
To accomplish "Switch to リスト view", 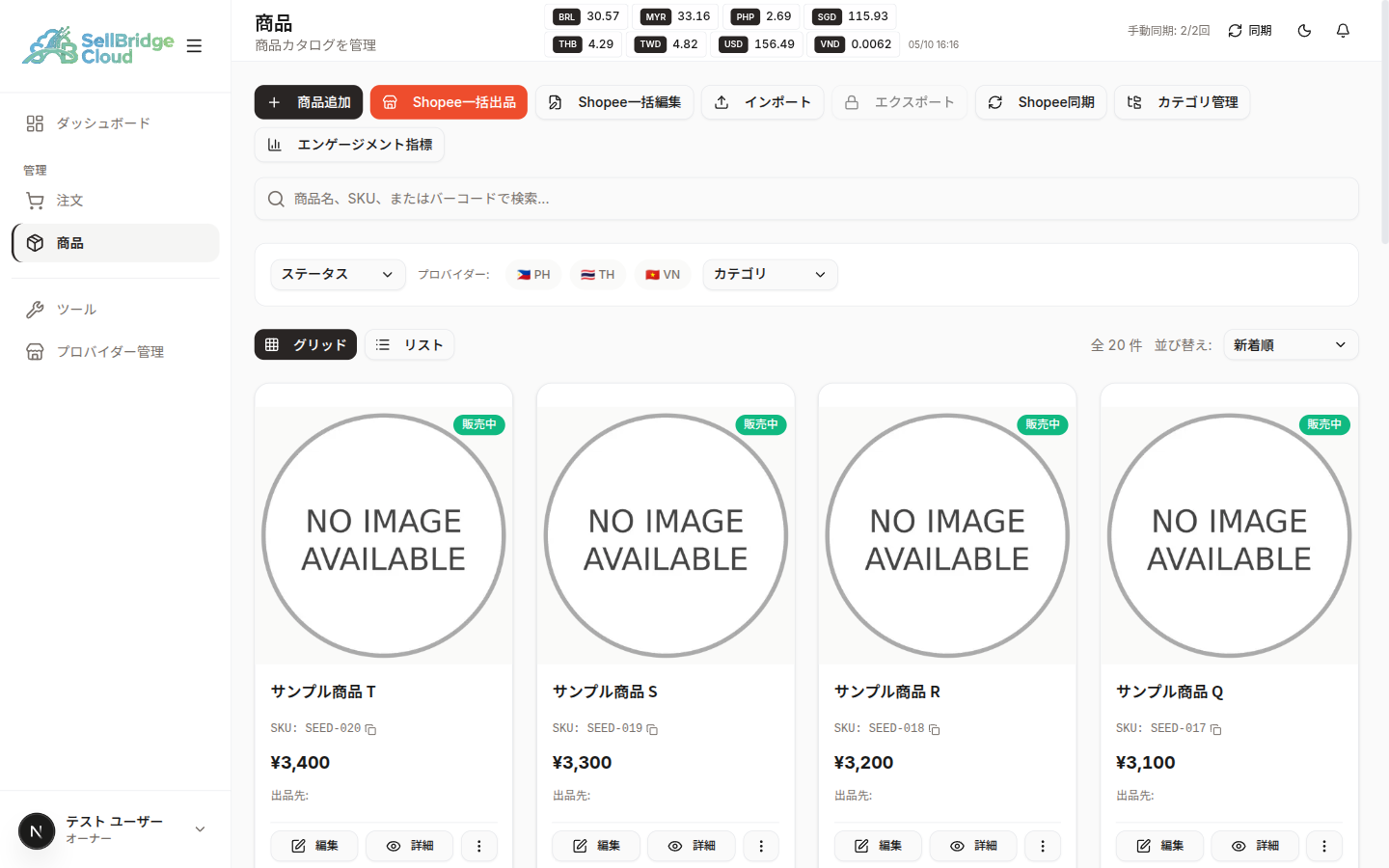I will pyautogui.click(x=409, y=344).
